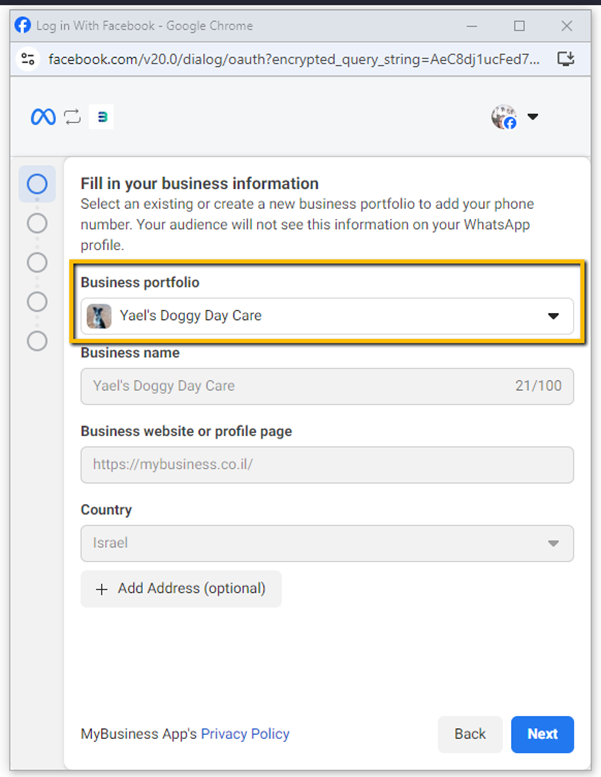601x777 pixels.
Task: Click Add Address (optional) button
Action: (181, 589)
